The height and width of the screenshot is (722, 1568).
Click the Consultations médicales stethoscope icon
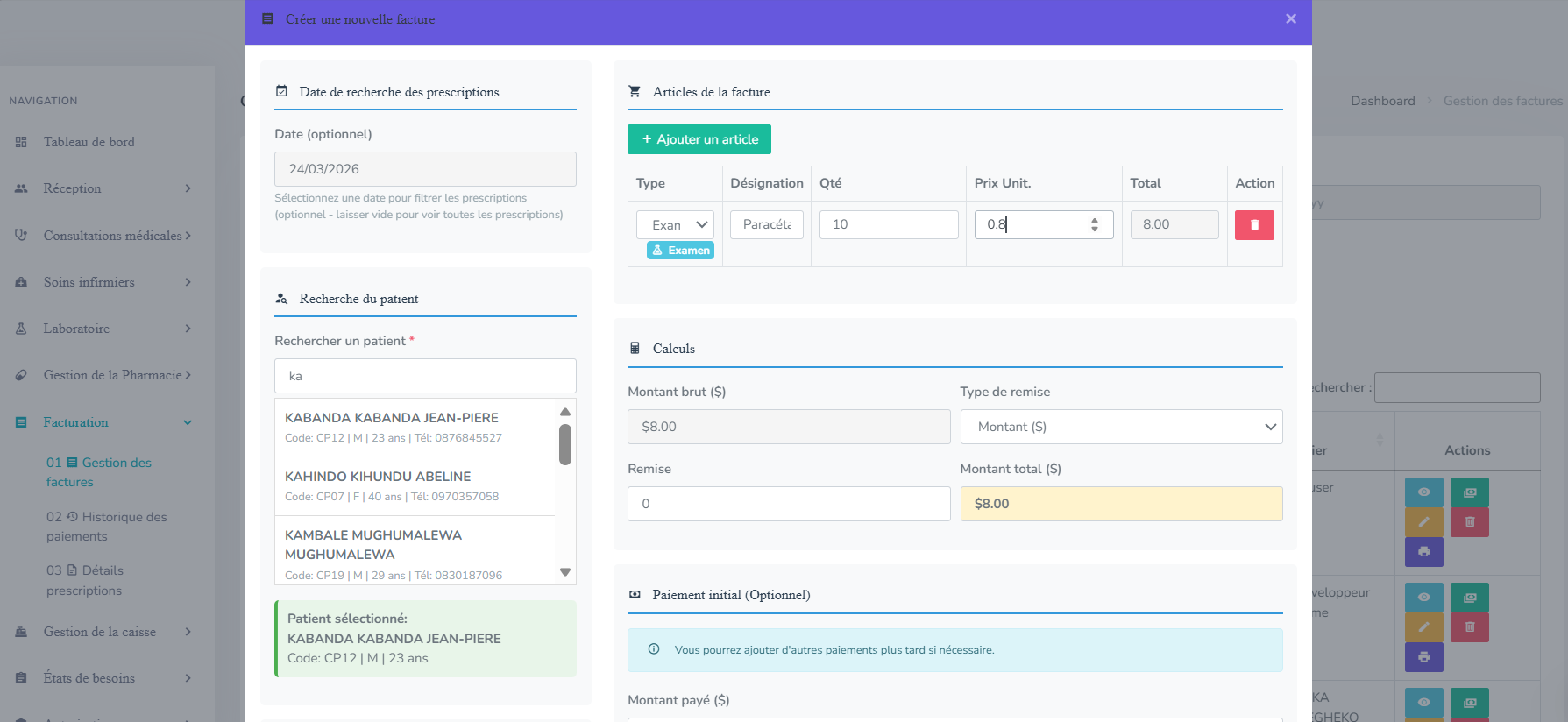tap(21, 235)
